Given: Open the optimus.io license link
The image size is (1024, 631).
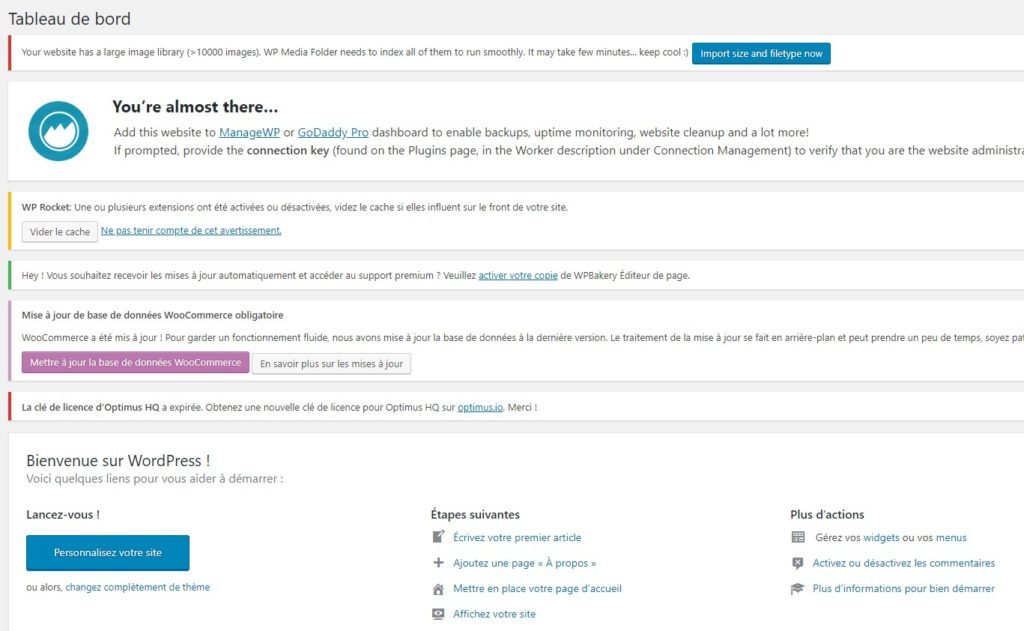Looking at the screenshot, I should tap(478, 407).
